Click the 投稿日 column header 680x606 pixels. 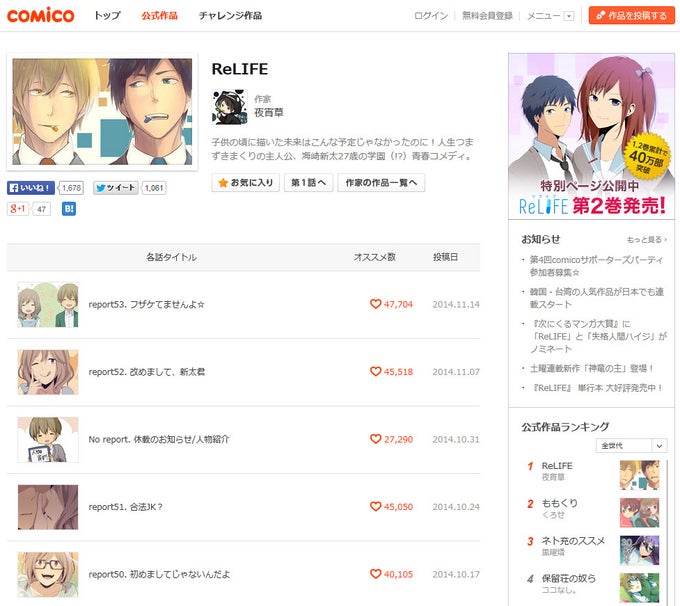[x=445, y=257]
